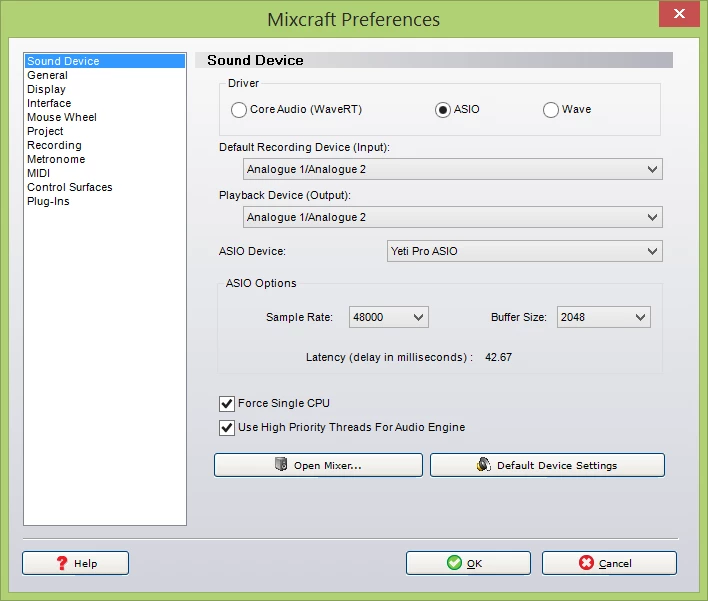This screenshot has height=601, width=708.
Task: Click the ASIO Options group label
Action: (x=261, y=283)
